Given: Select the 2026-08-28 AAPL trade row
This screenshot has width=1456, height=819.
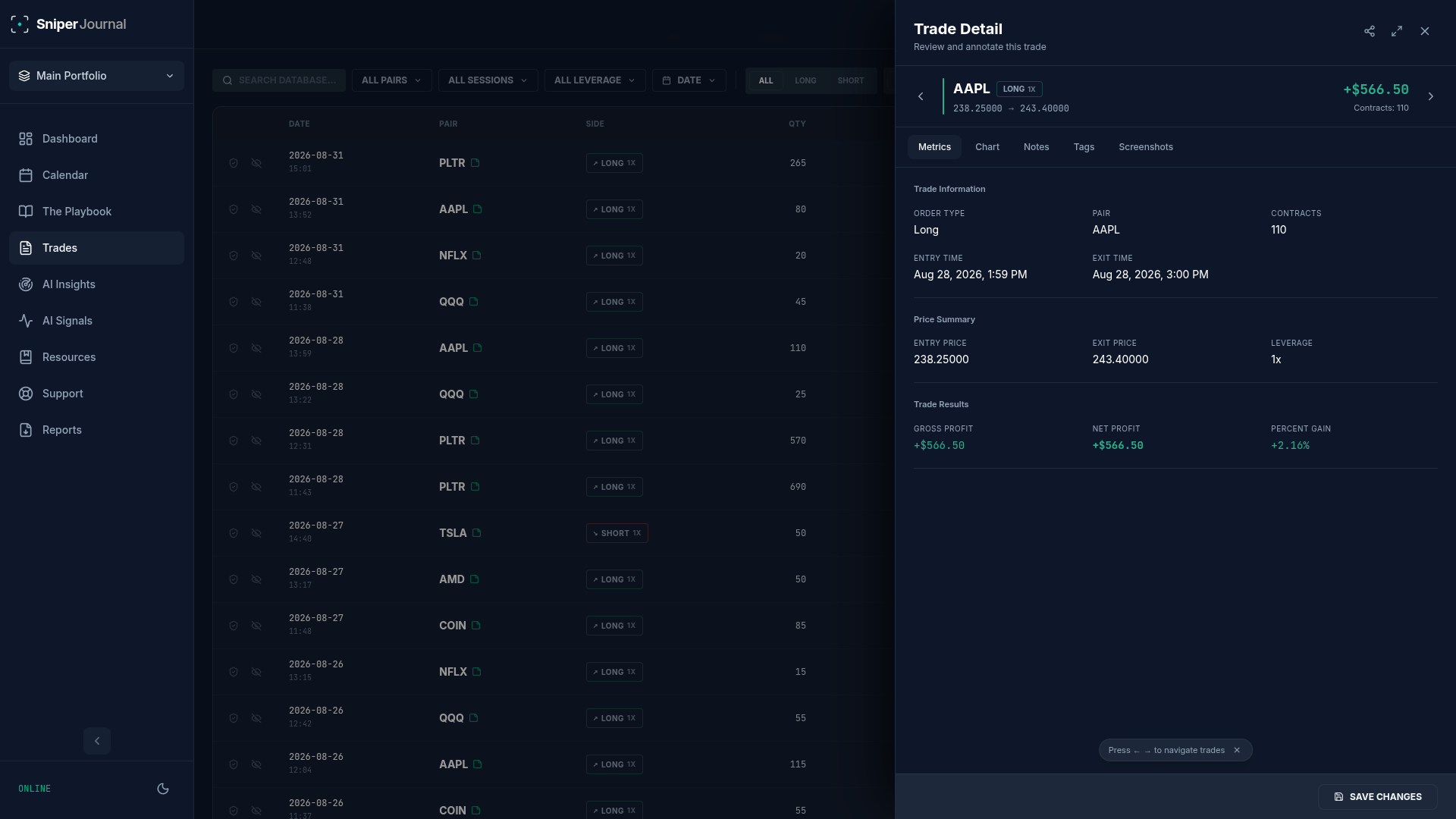Looking at the screenshot, I should (x=554, y=348).
